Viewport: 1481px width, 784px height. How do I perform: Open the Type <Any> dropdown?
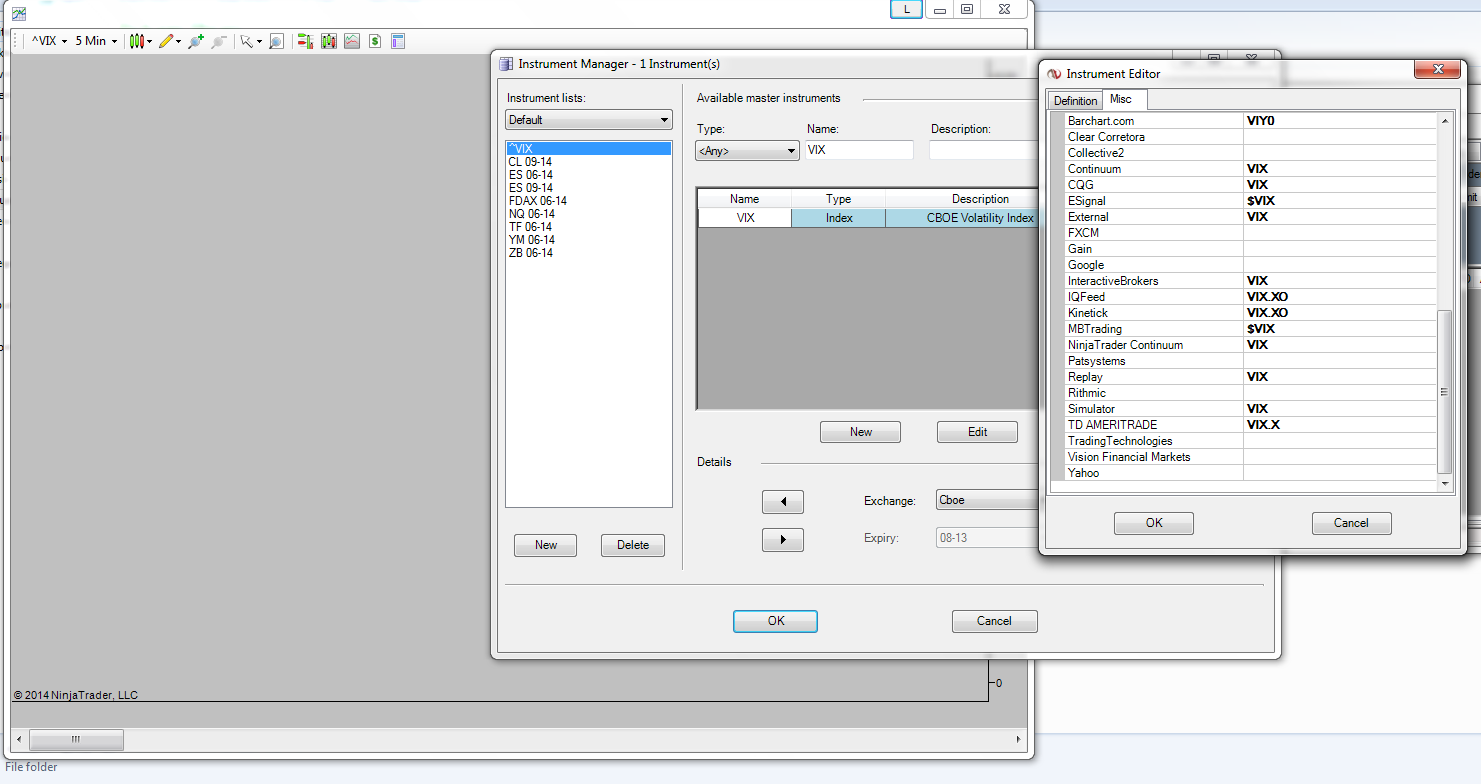[747, 151]
